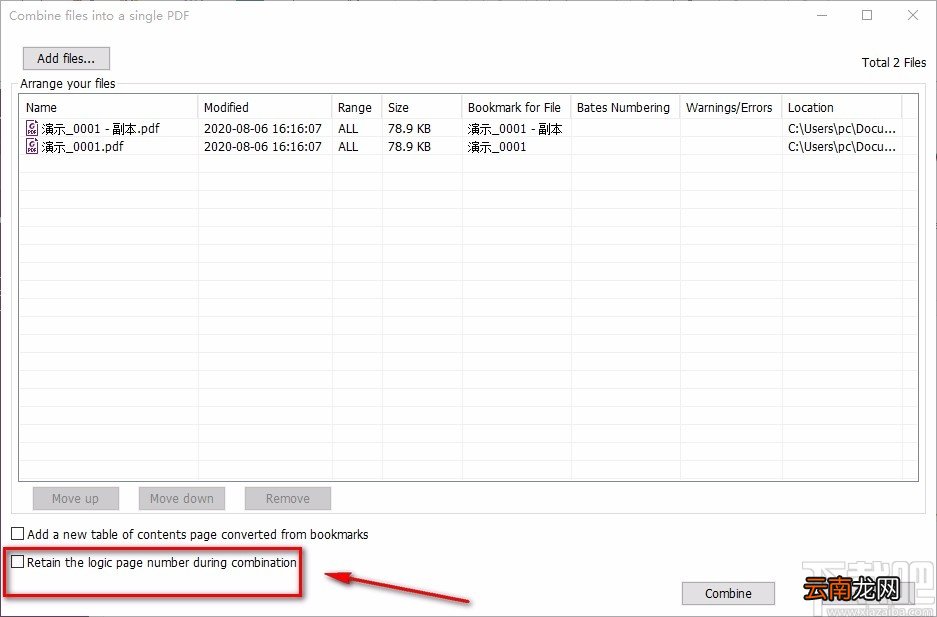
Task: Click bookmark cell 演示_0001 - 副本
Action: pos(515,128)
